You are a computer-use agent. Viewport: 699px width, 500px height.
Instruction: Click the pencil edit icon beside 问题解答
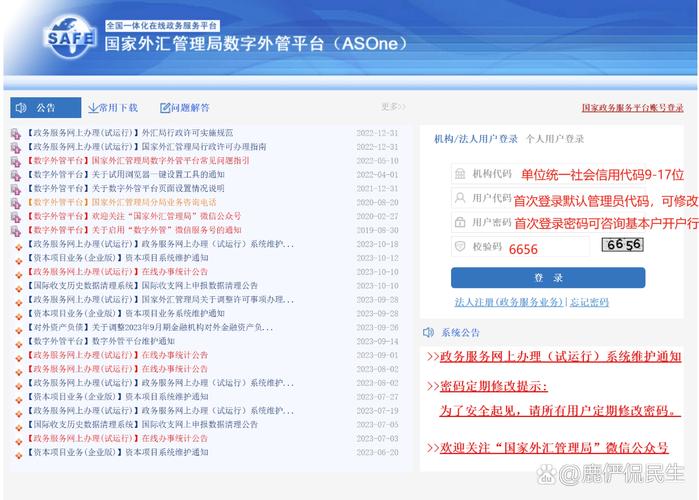point(165,108)
